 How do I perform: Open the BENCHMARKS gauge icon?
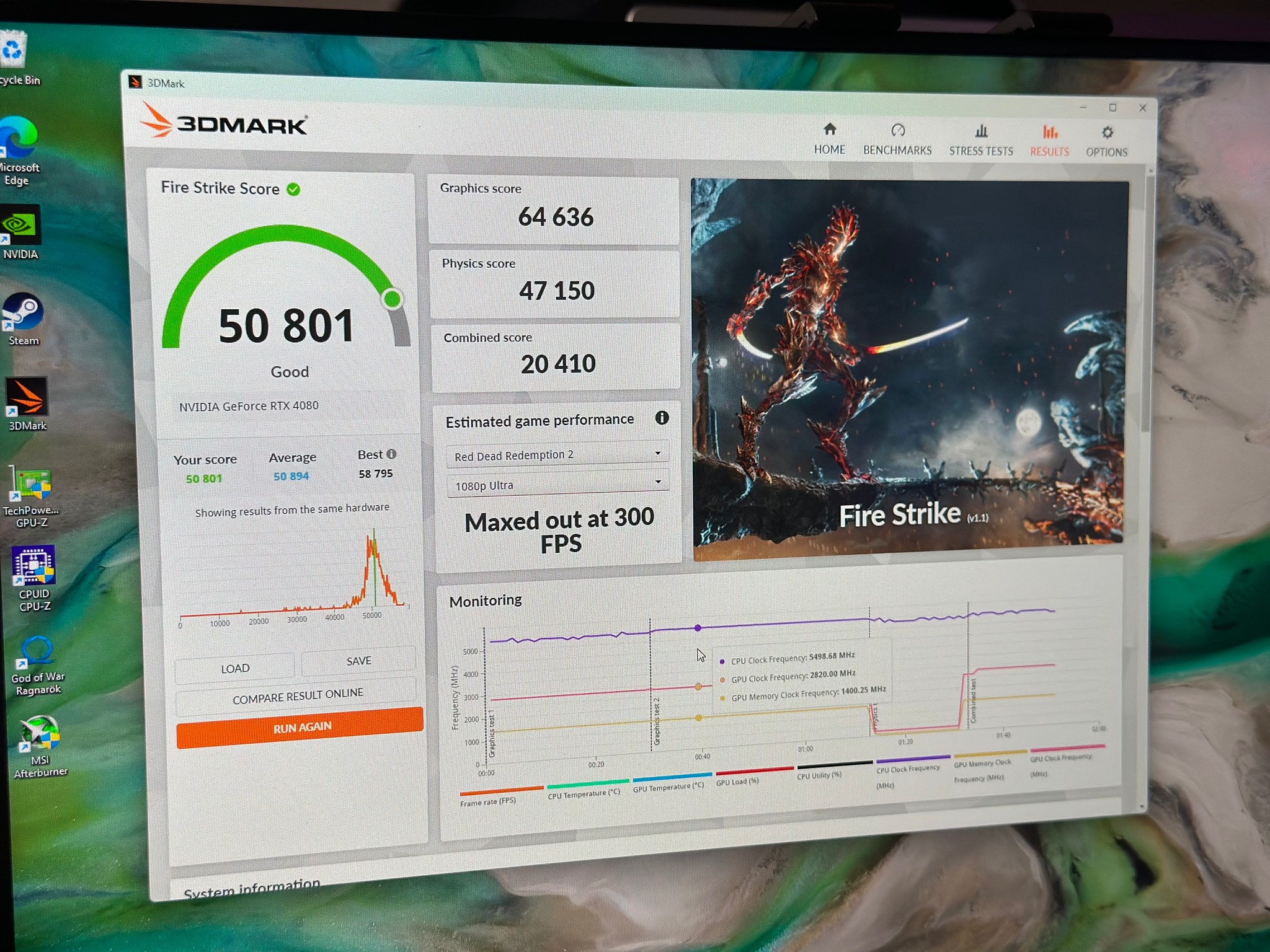tap(898, 130)
